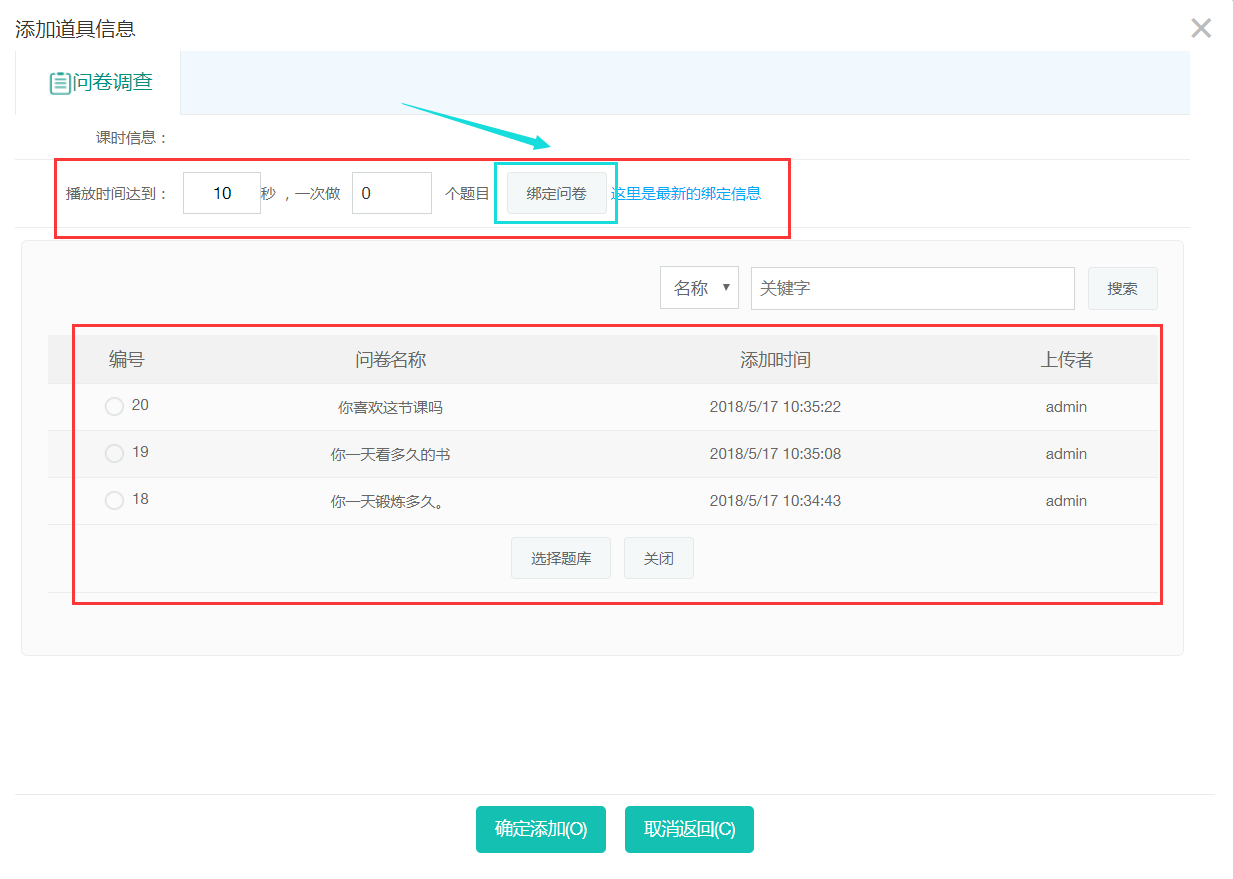Cancel with 取消返回(C) button
The image size is (1233, 879).
[689, 829]
